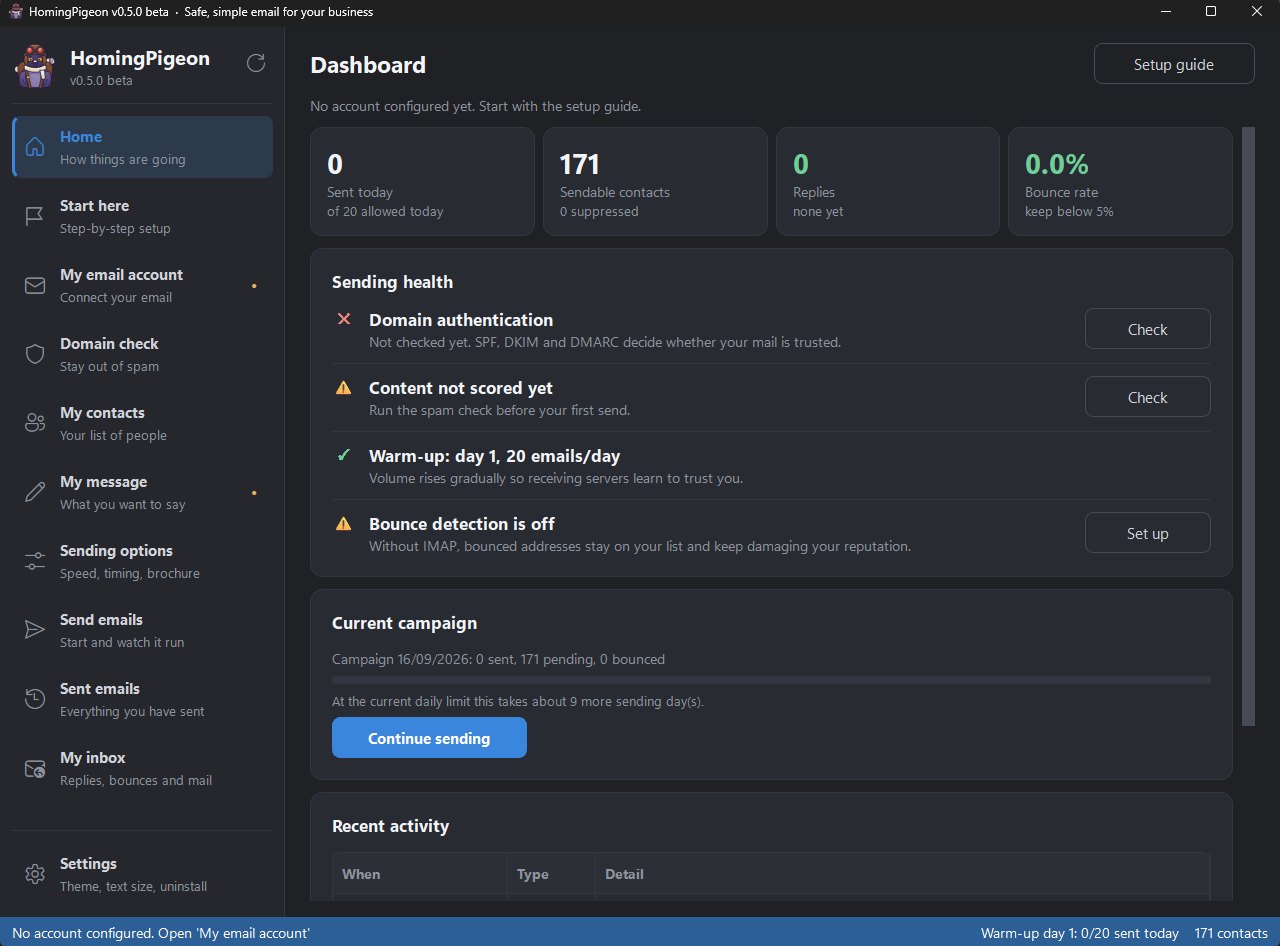Click the Replies stat card

point(888,182)
